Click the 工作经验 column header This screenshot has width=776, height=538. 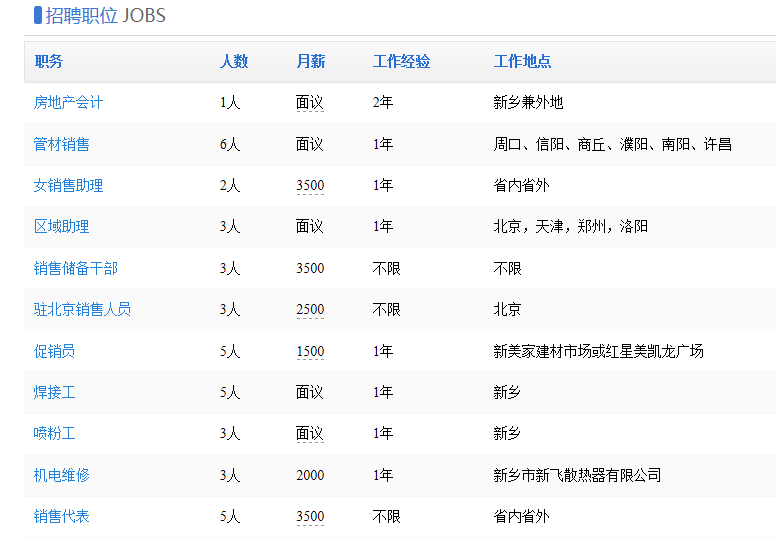401,61
